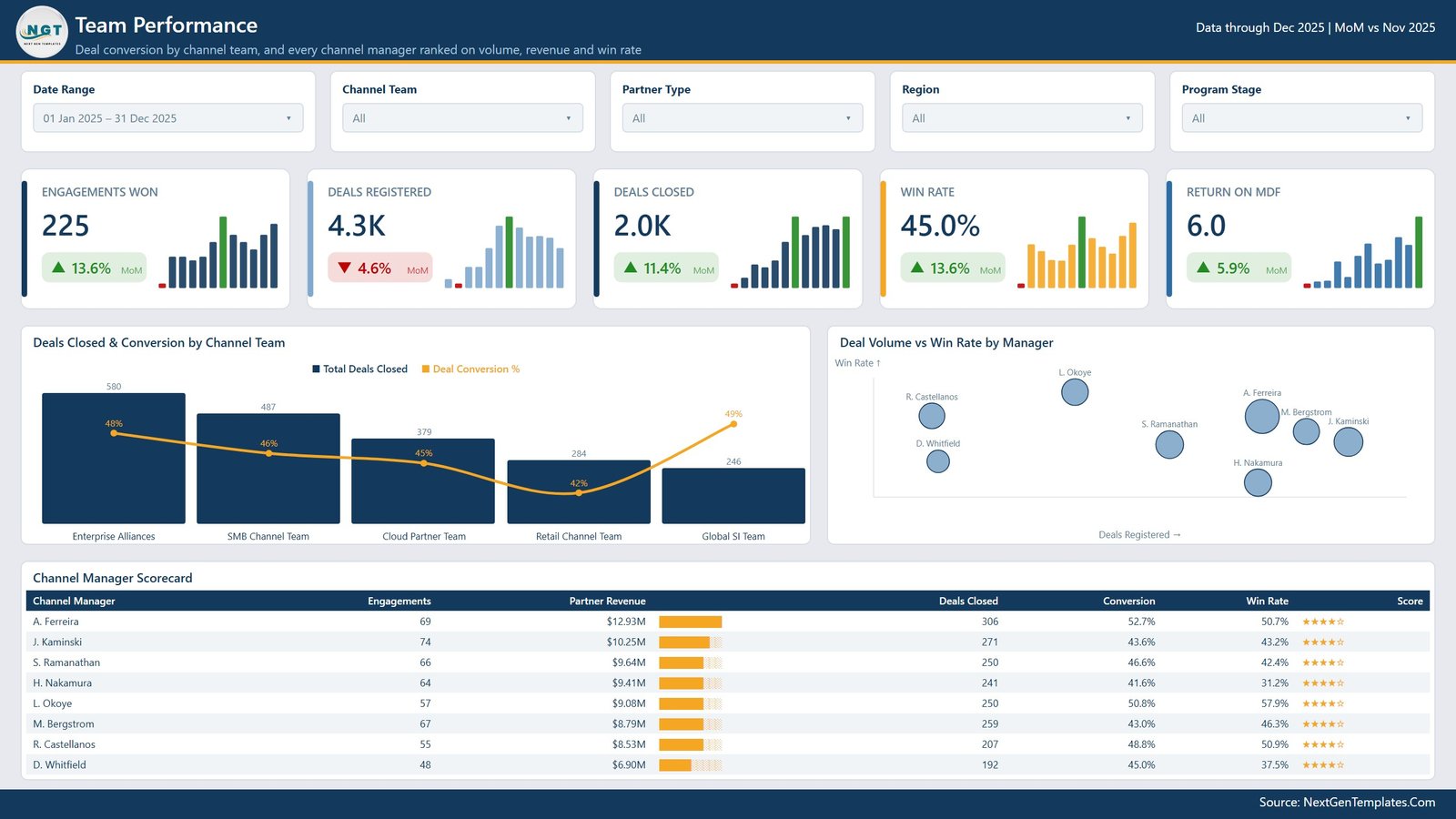Open the Date Range dropdown

click(168, 118)
